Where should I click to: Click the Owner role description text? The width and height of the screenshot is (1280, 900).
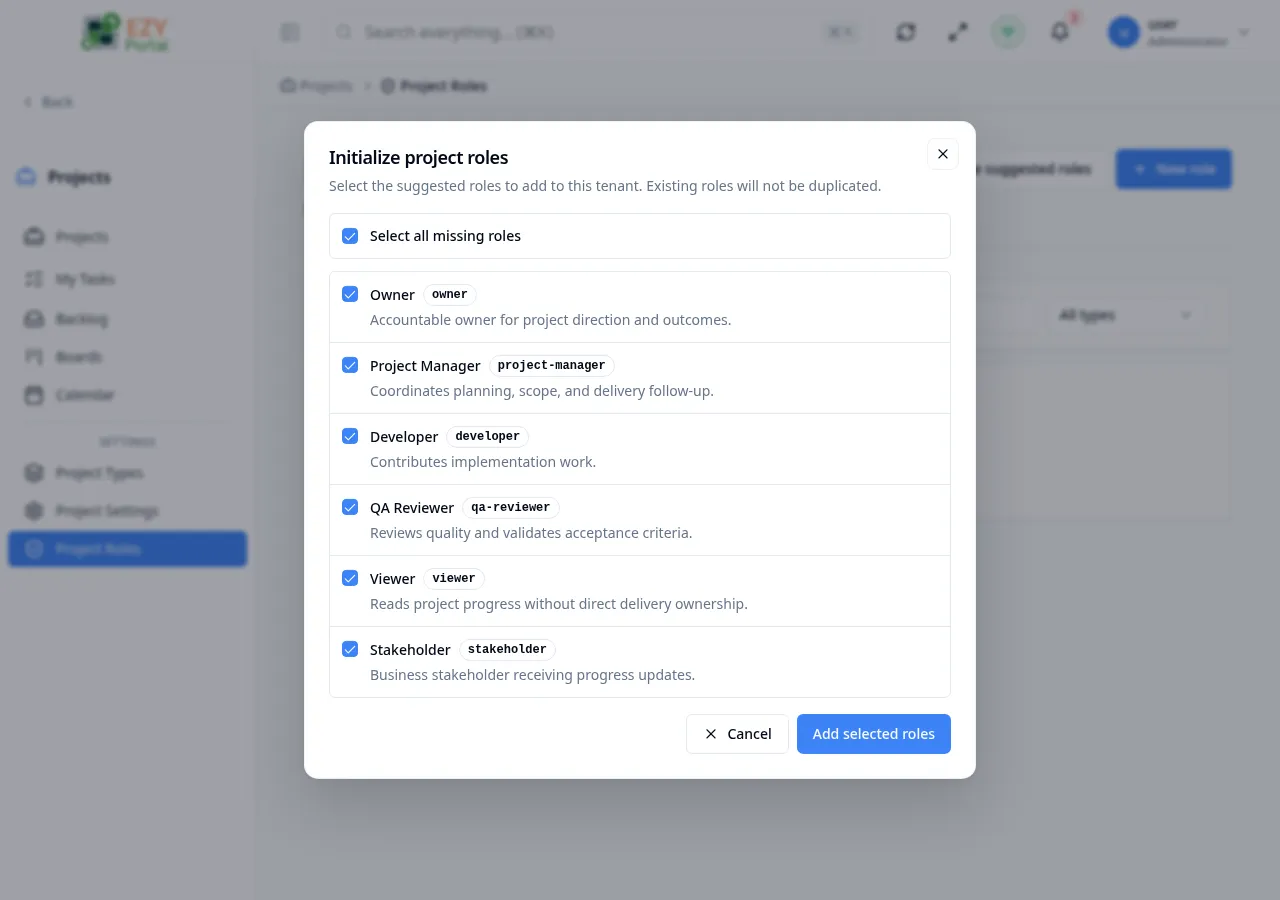(550, 320)
